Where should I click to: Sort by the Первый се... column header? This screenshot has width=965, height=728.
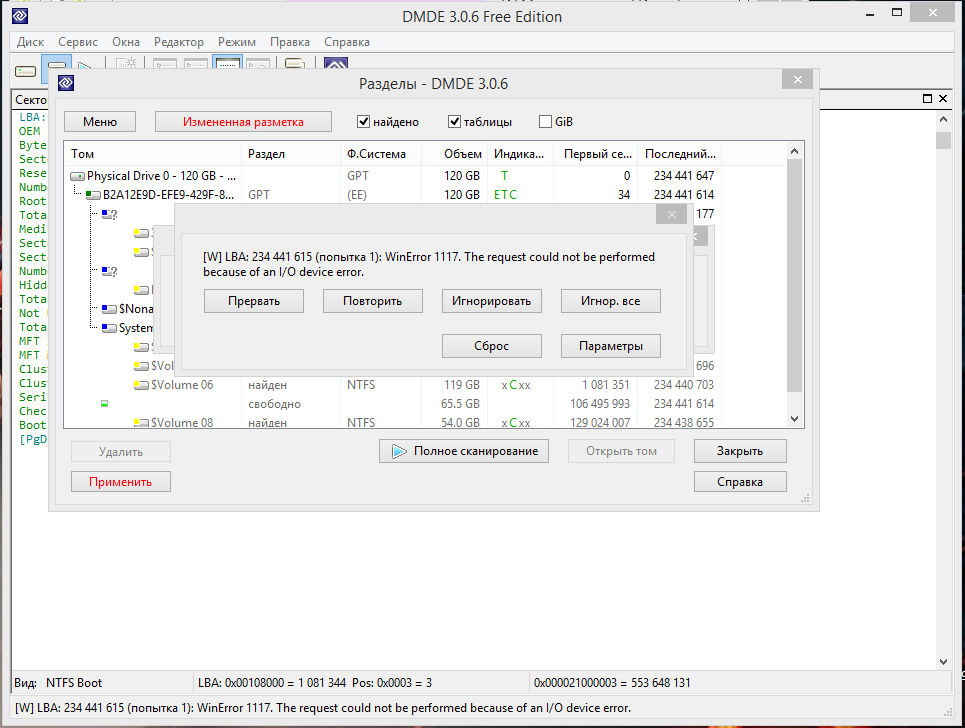point(596,154)
